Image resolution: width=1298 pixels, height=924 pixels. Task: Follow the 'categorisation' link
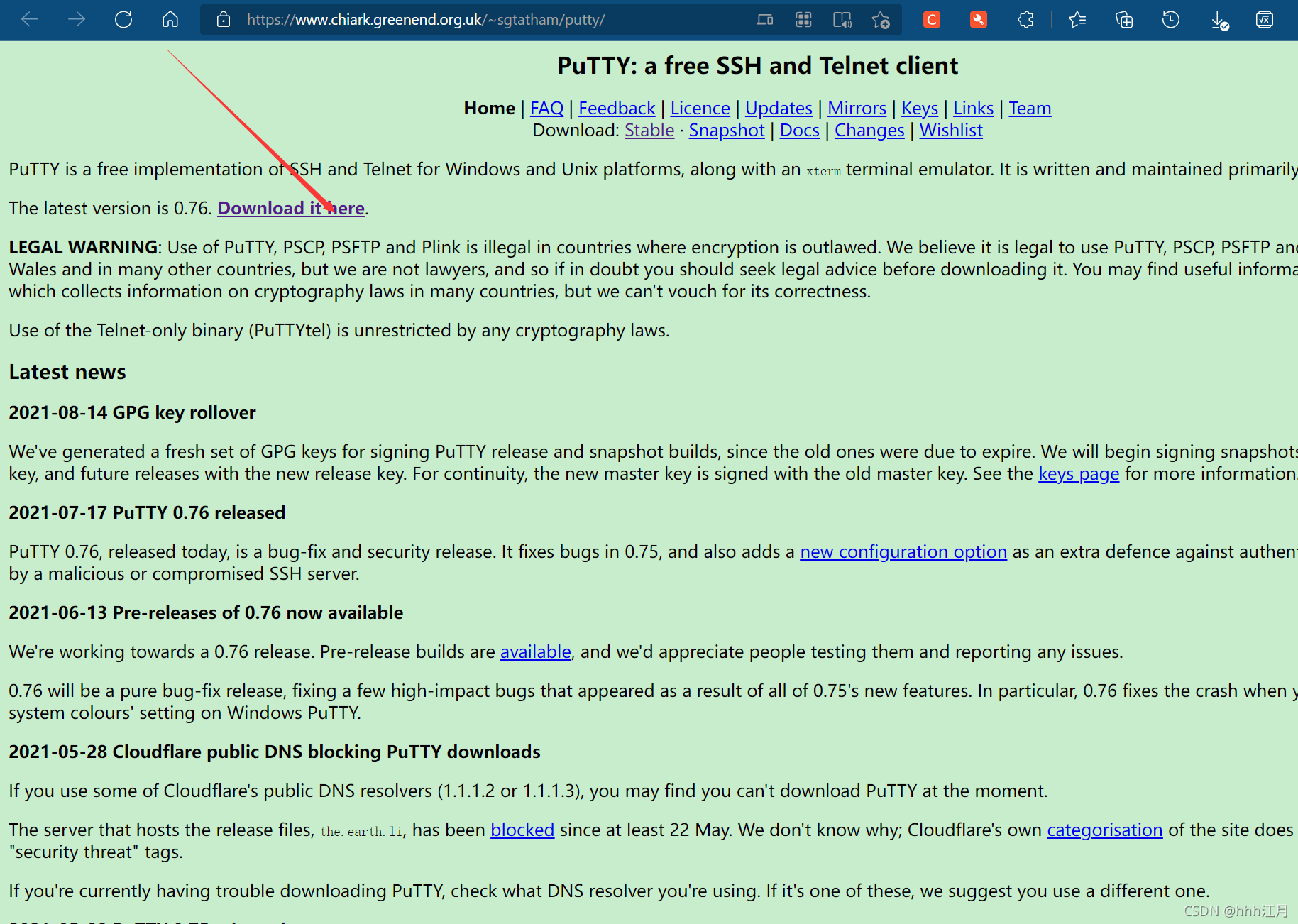(x=1105, y=830)
